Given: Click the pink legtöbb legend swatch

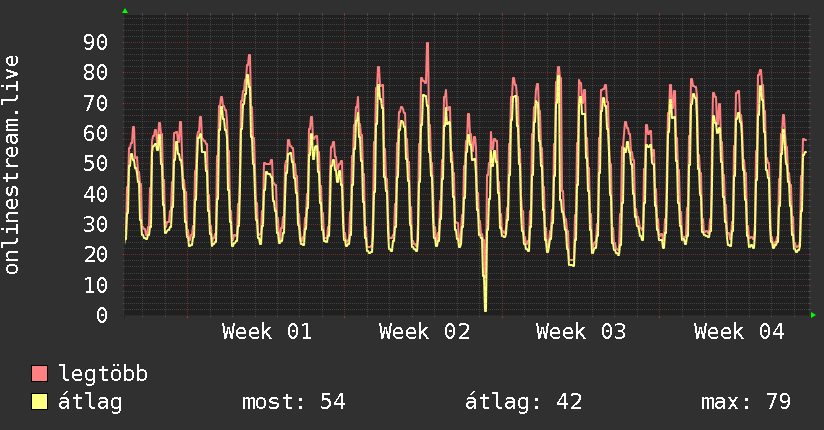Looking at the screenshot, I should [39, 373].
